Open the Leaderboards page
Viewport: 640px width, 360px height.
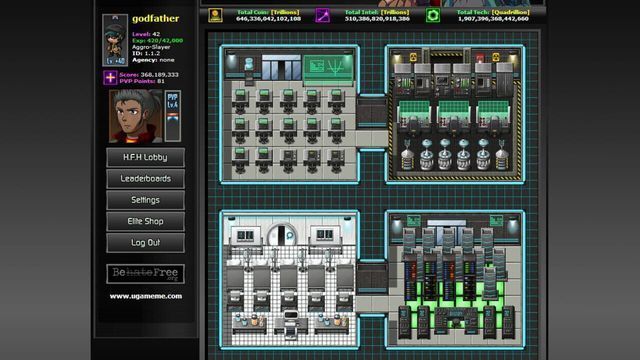145,179
